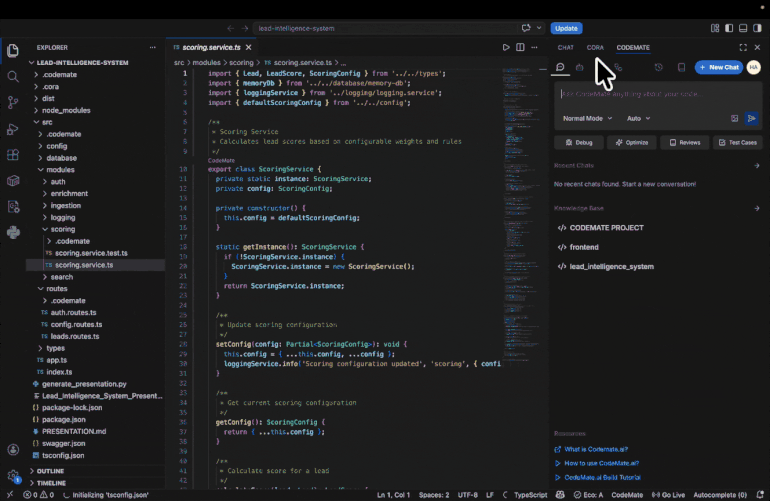Screen dimensions: 770x501
Task: Start a New Chat
Action: point(719,67)
